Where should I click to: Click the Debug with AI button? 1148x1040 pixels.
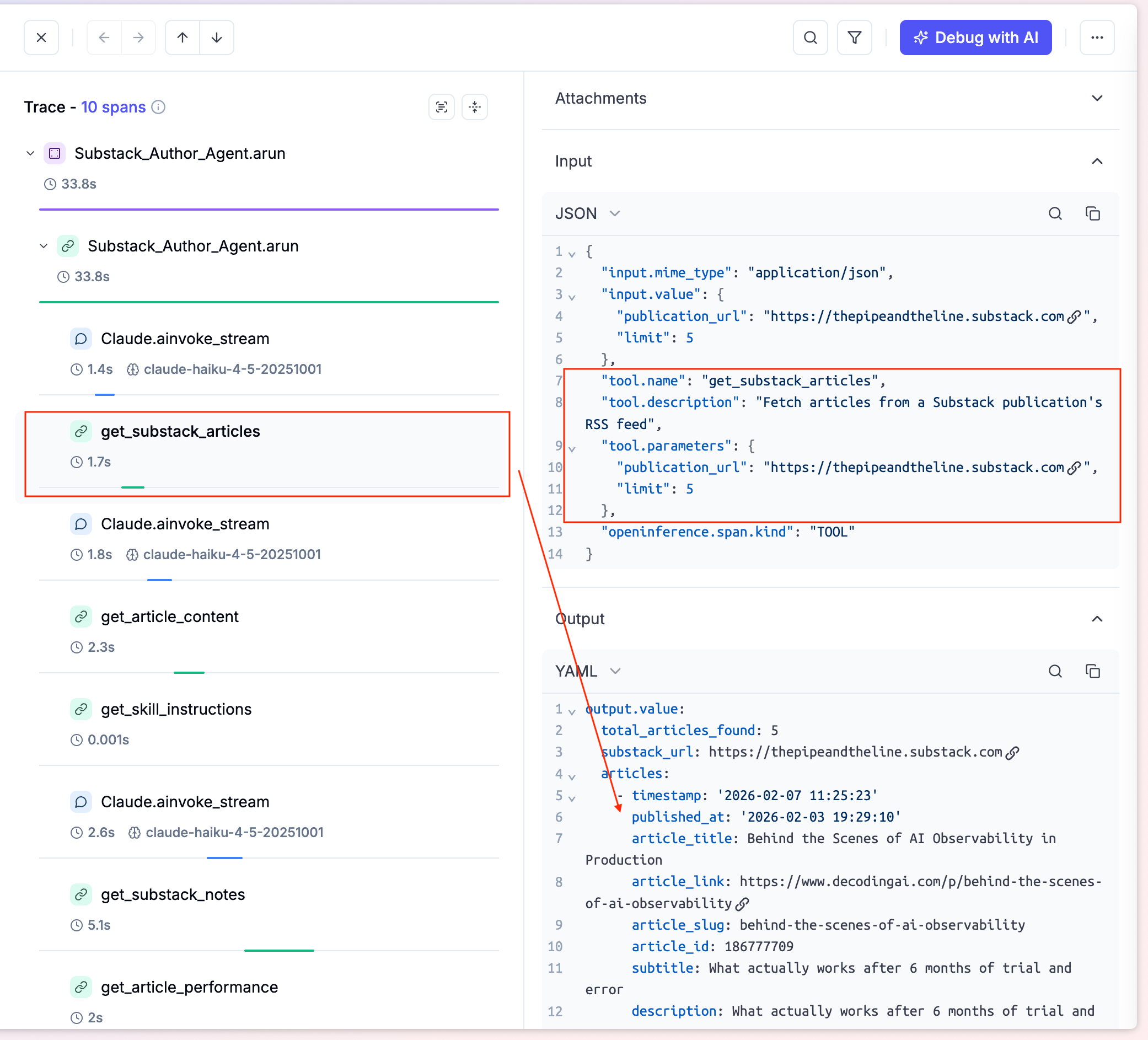click(975, 37)
